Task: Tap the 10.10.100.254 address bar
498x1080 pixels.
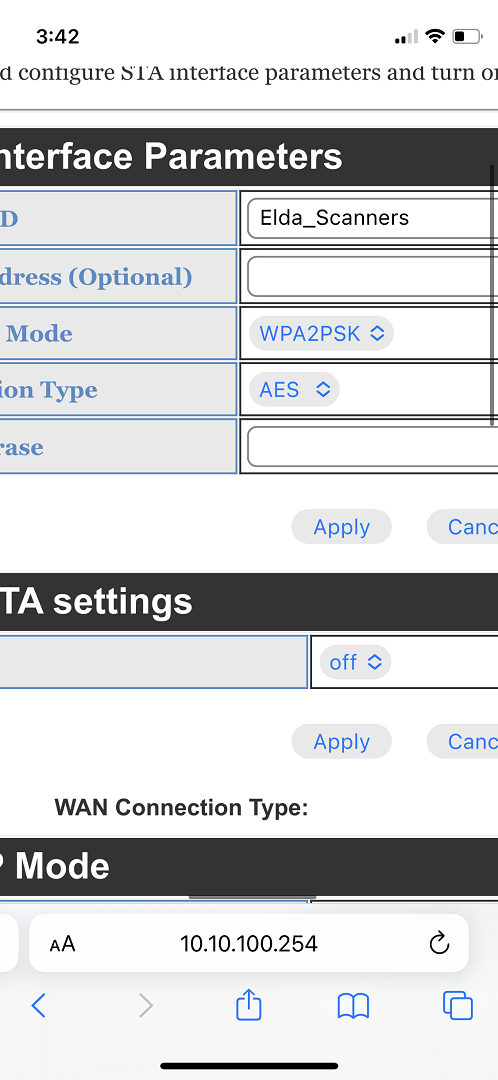Action: click(249, 943)
